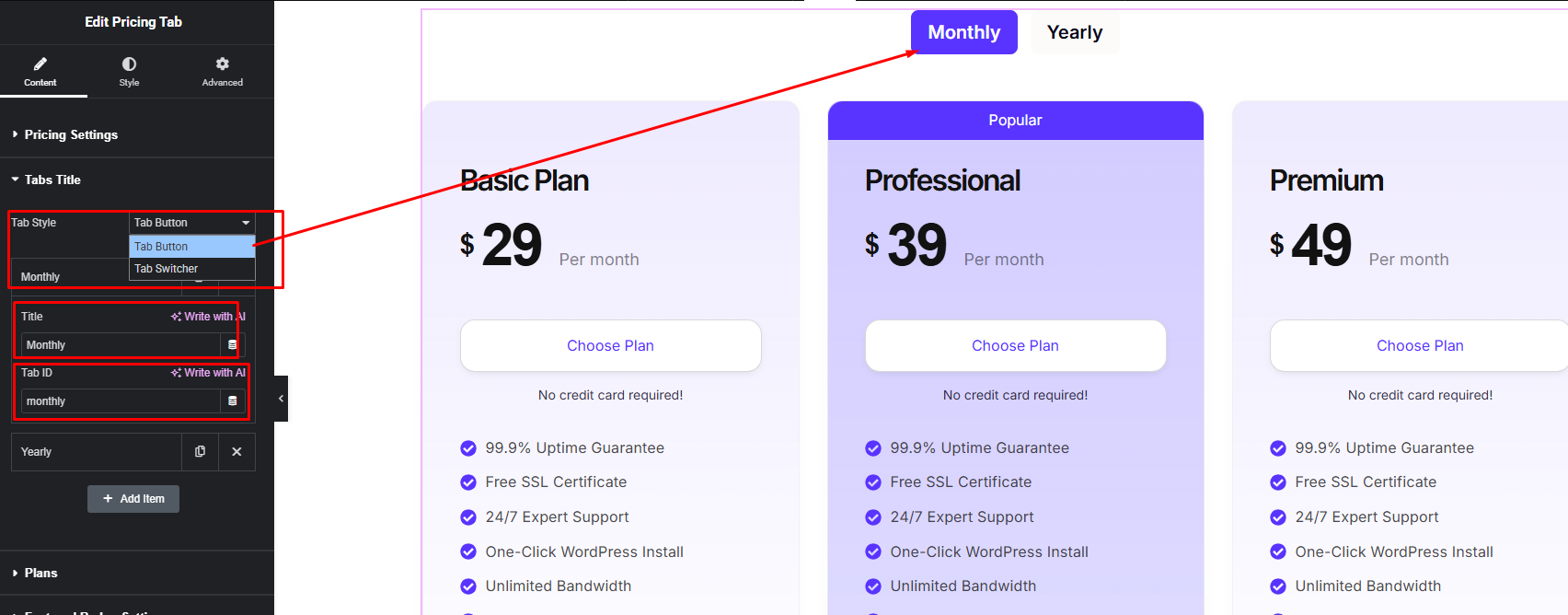Select the Monthly pricing tab
Viewport: 1568px width, 615px height.
(x=963, y=32)
